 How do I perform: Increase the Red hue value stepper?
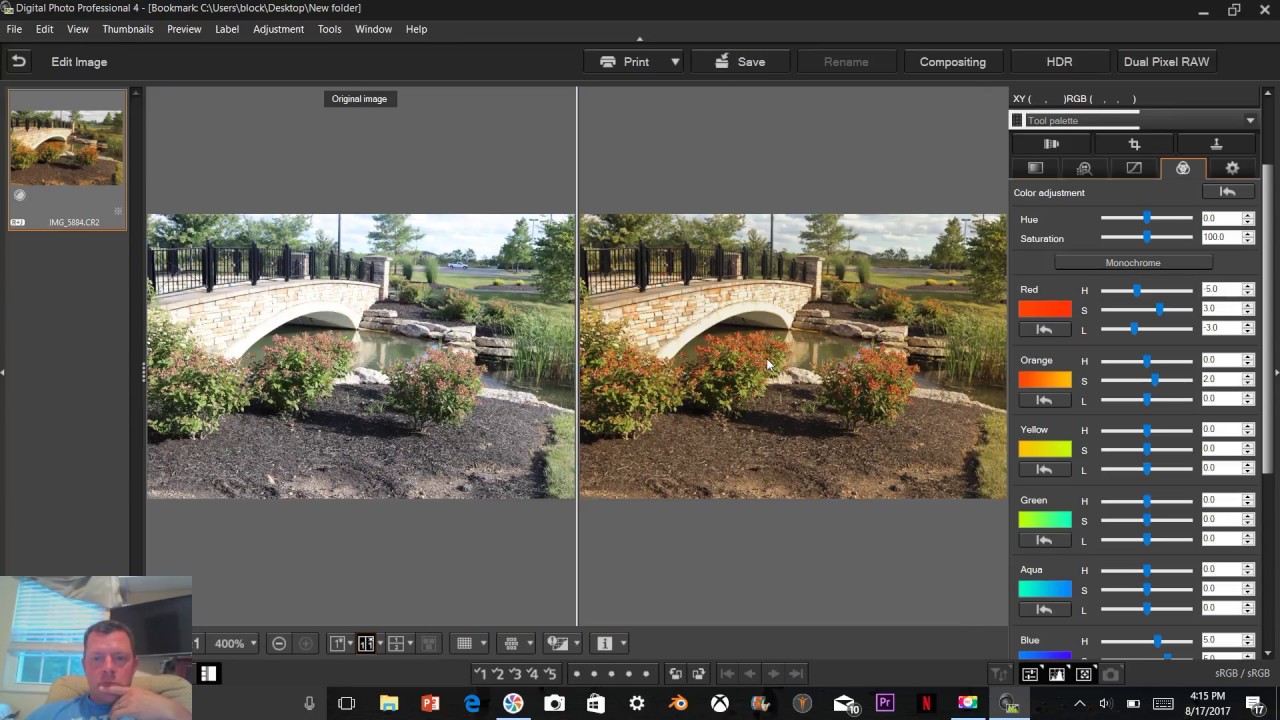[x=1248, y=286]
